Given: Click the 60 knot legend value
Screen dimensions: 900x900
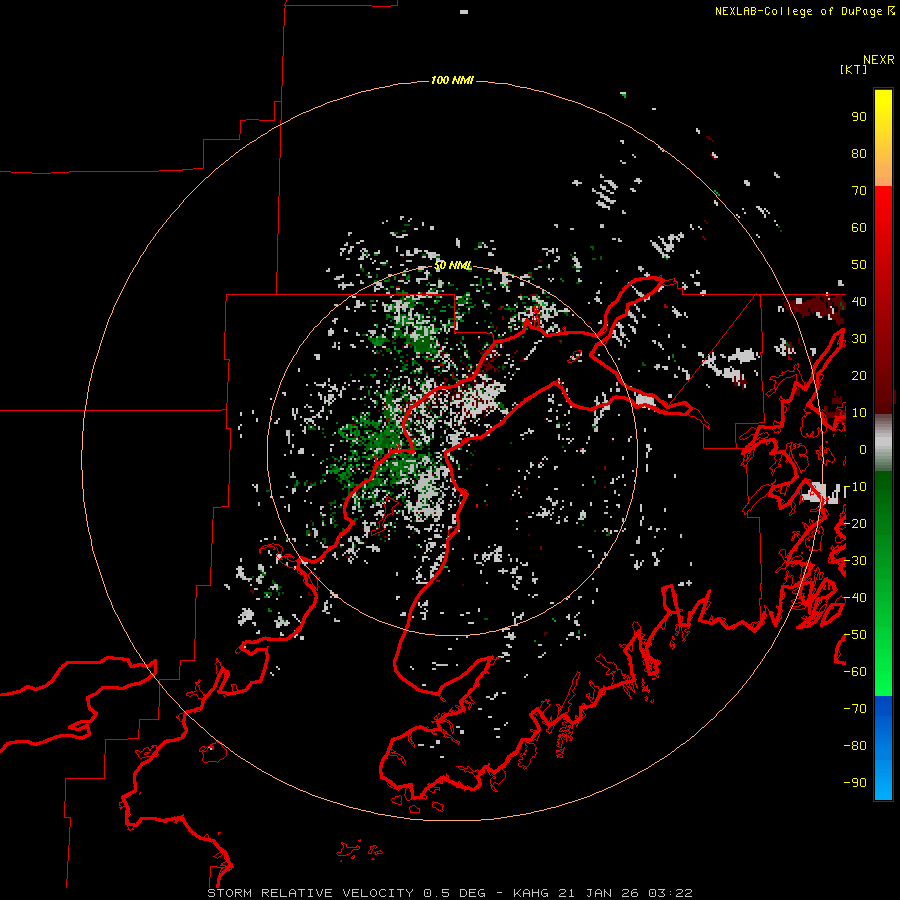Looking at the screenshot, I should [x=859, y=228].
